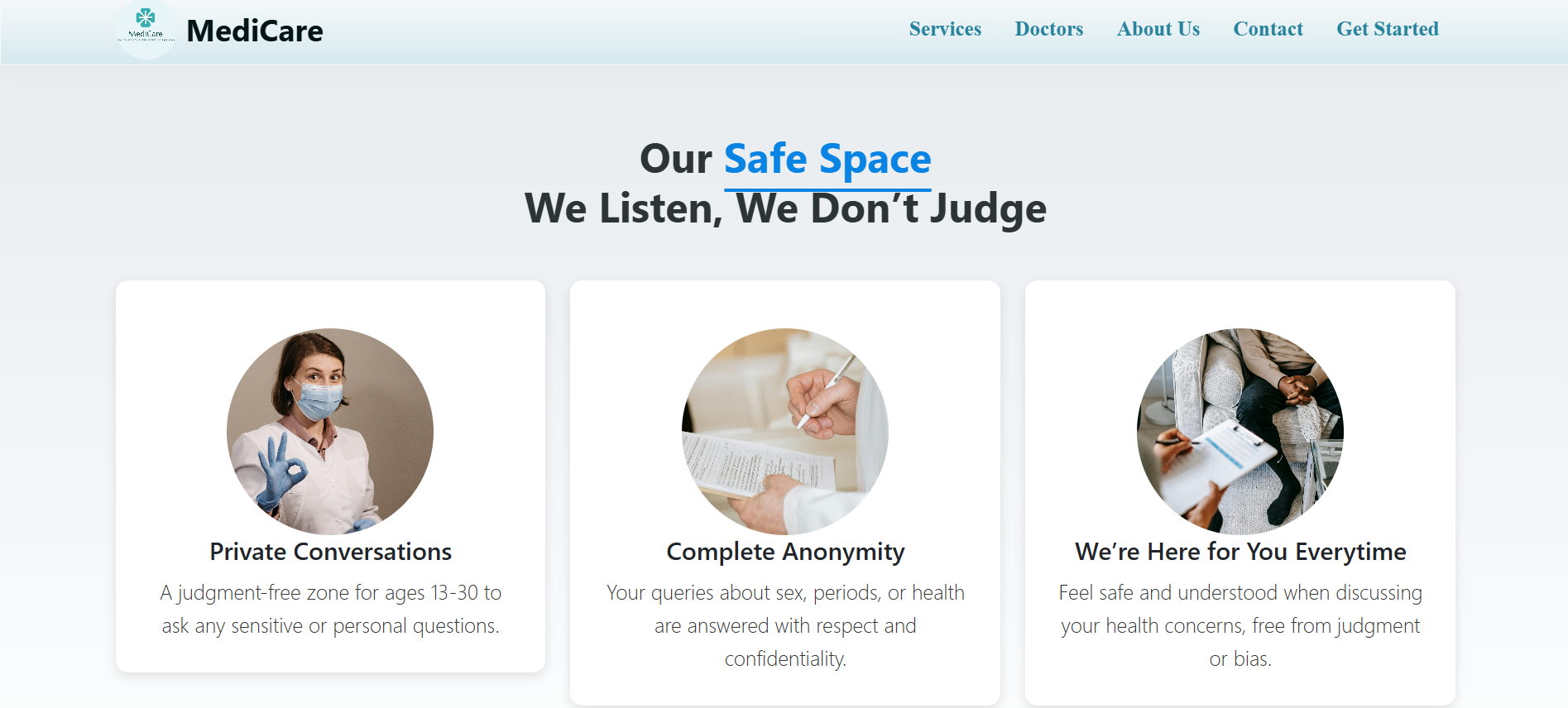This screenshot has width=1568, height=708.
Task: Click the Feel safe and understood description
Action: click(1240, 626)
